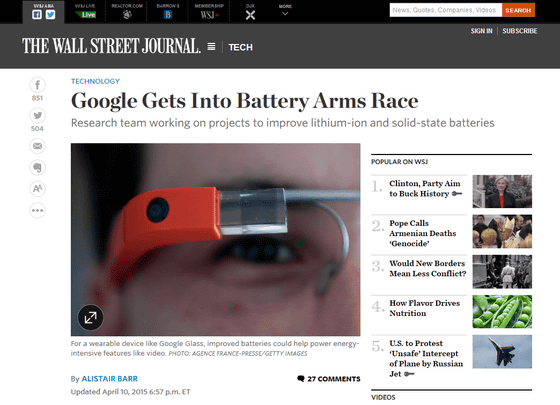Image resolution: width=560 pixels, height=405 pixels.
Task: Expand the More chevron in top bar
Action: pos(285,14)
